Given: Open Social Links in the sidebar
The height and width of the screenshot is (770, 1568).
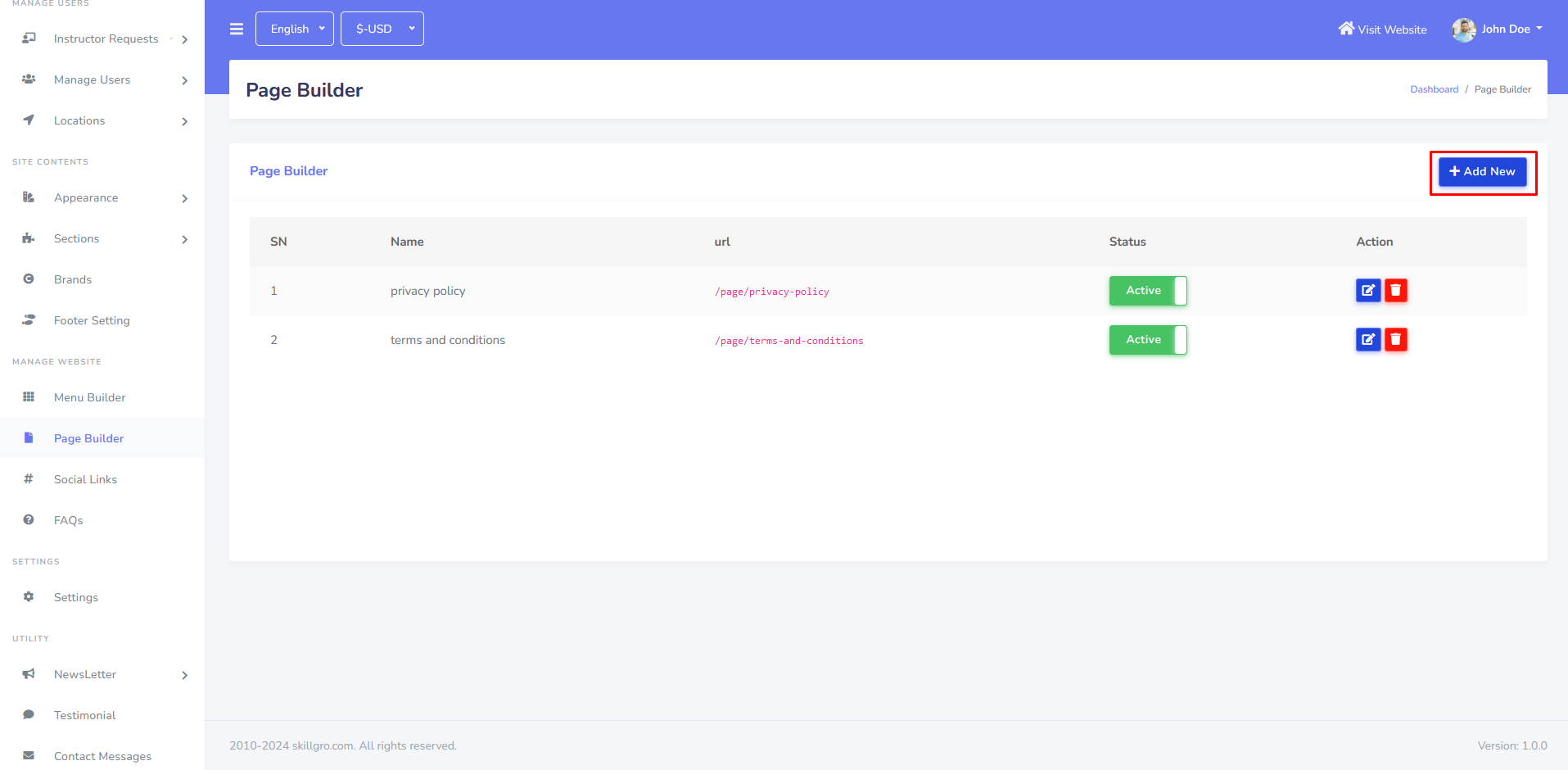Looking at the screenshot, I should coord(102,479).
